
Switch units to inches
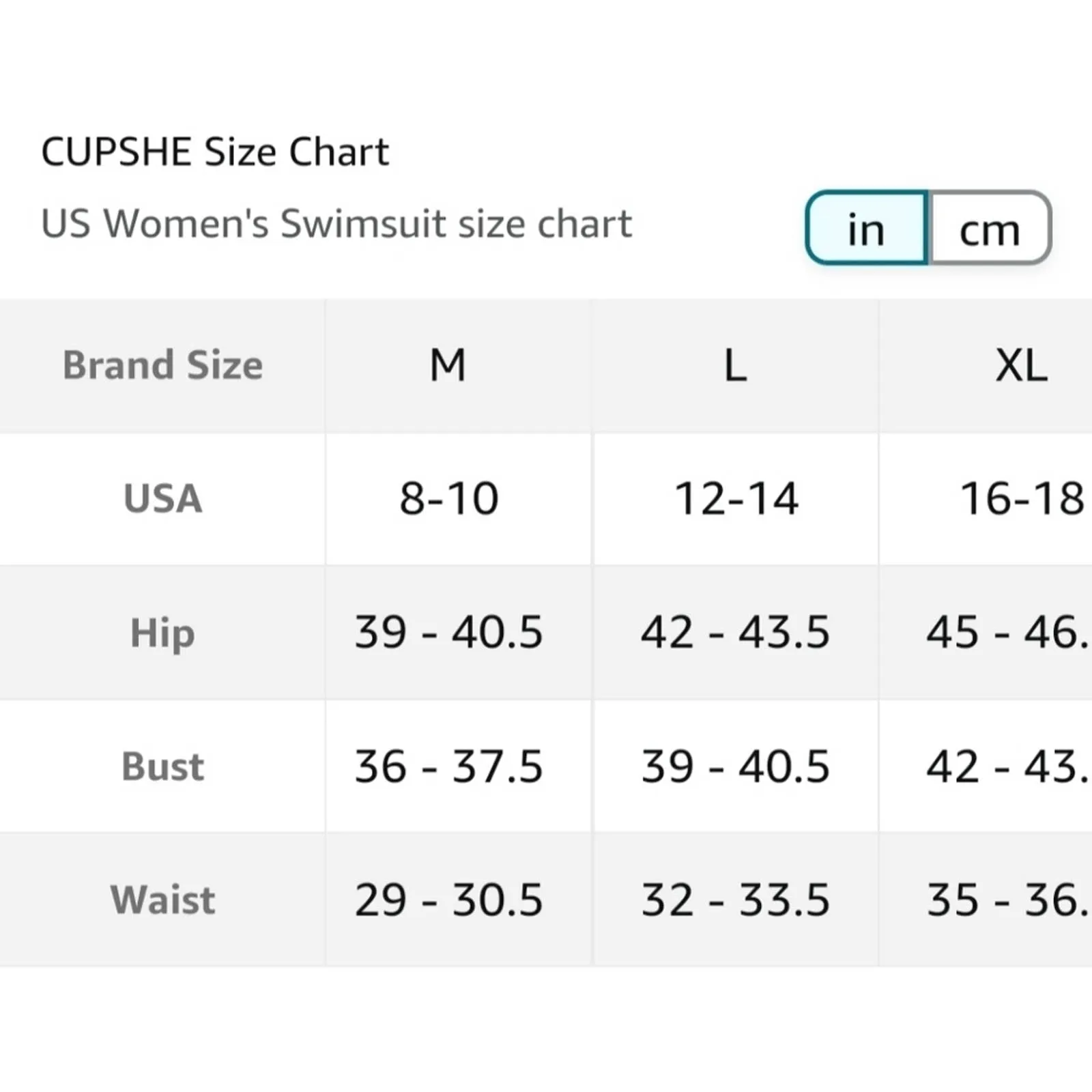(x=866, y=228)
